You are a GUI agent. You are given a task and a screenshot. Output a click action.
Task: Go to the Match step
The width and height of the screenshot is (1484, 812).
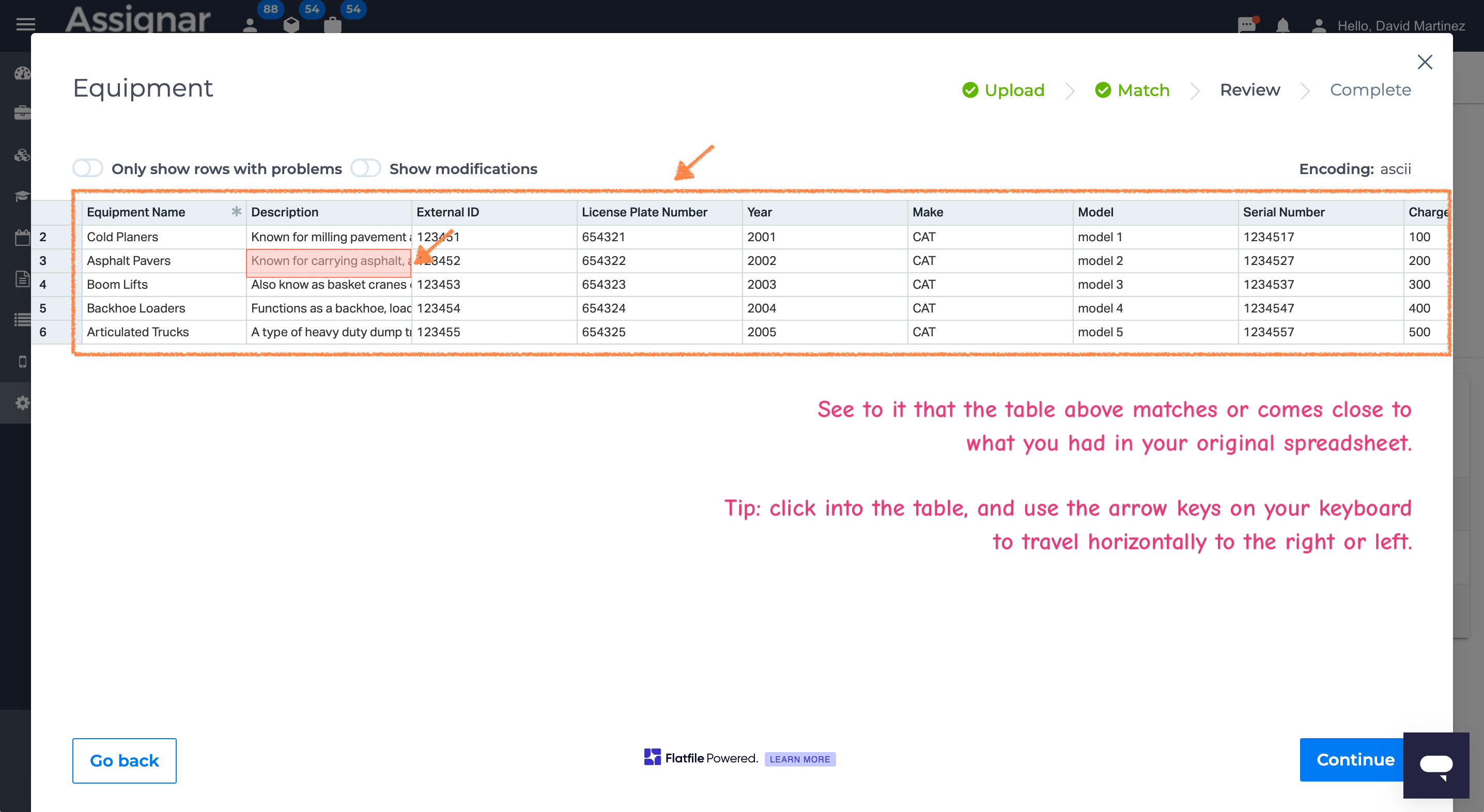[1132, 90]
